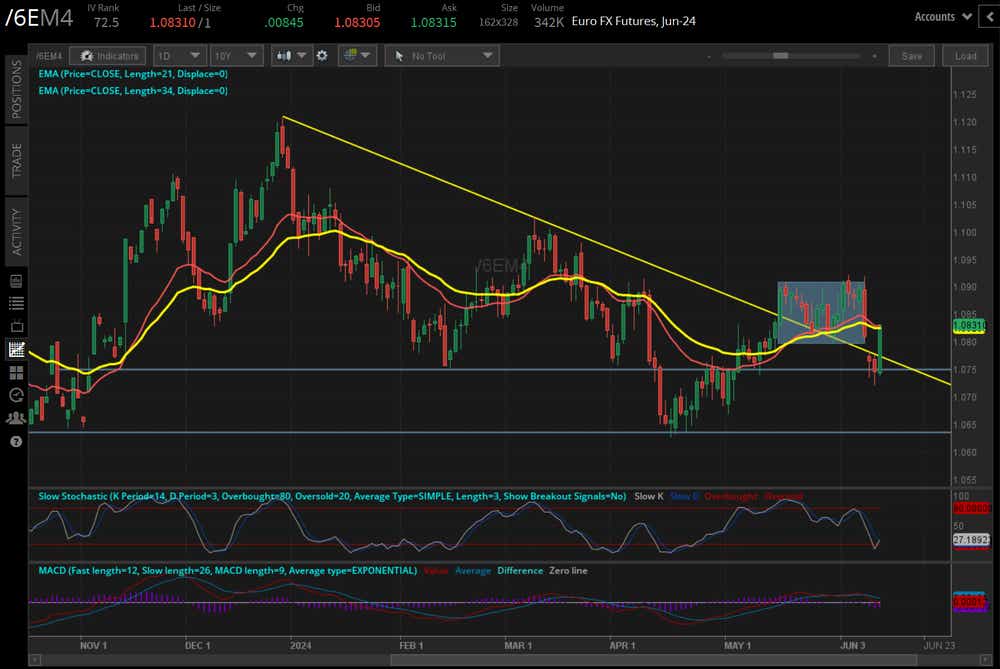Open the drawing tools palette icon

(x=352, y=56)
